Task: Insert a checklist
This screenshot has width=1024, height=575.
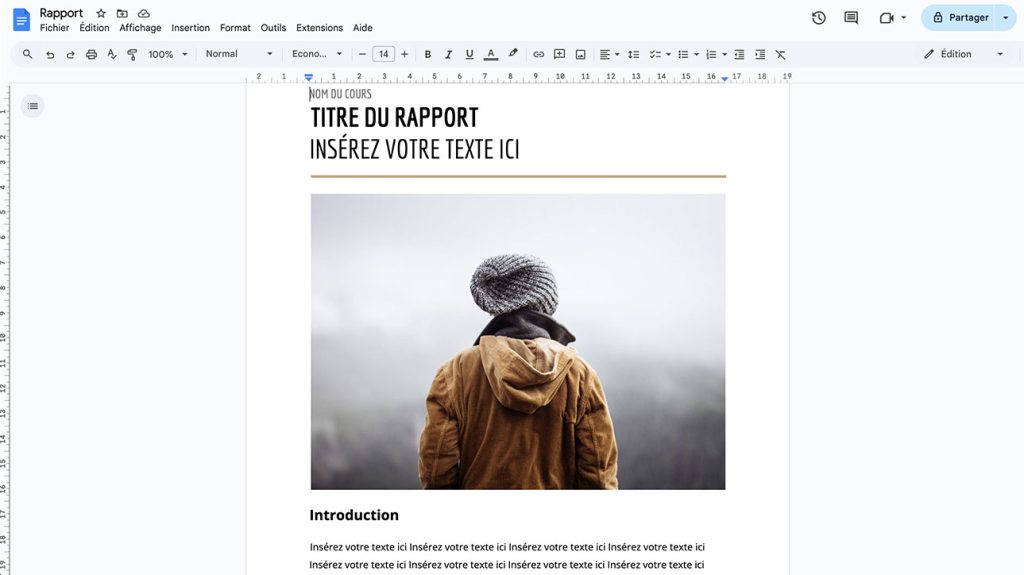Action: [x=655, y=54]
